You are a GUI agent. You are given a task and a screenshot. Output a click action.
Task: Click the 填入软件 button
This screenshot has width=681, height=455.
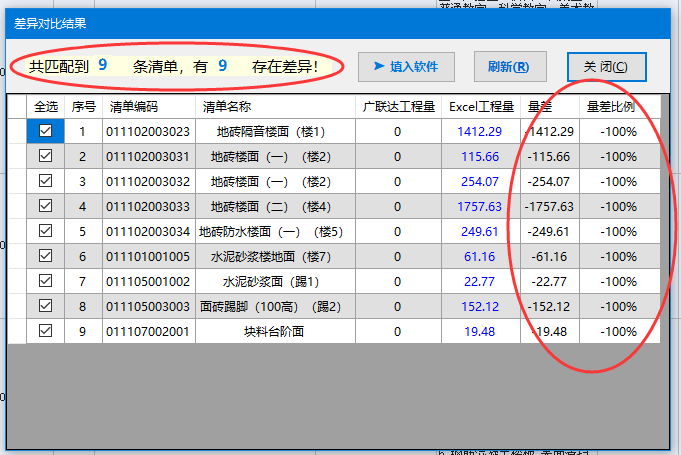click(406, 67)
